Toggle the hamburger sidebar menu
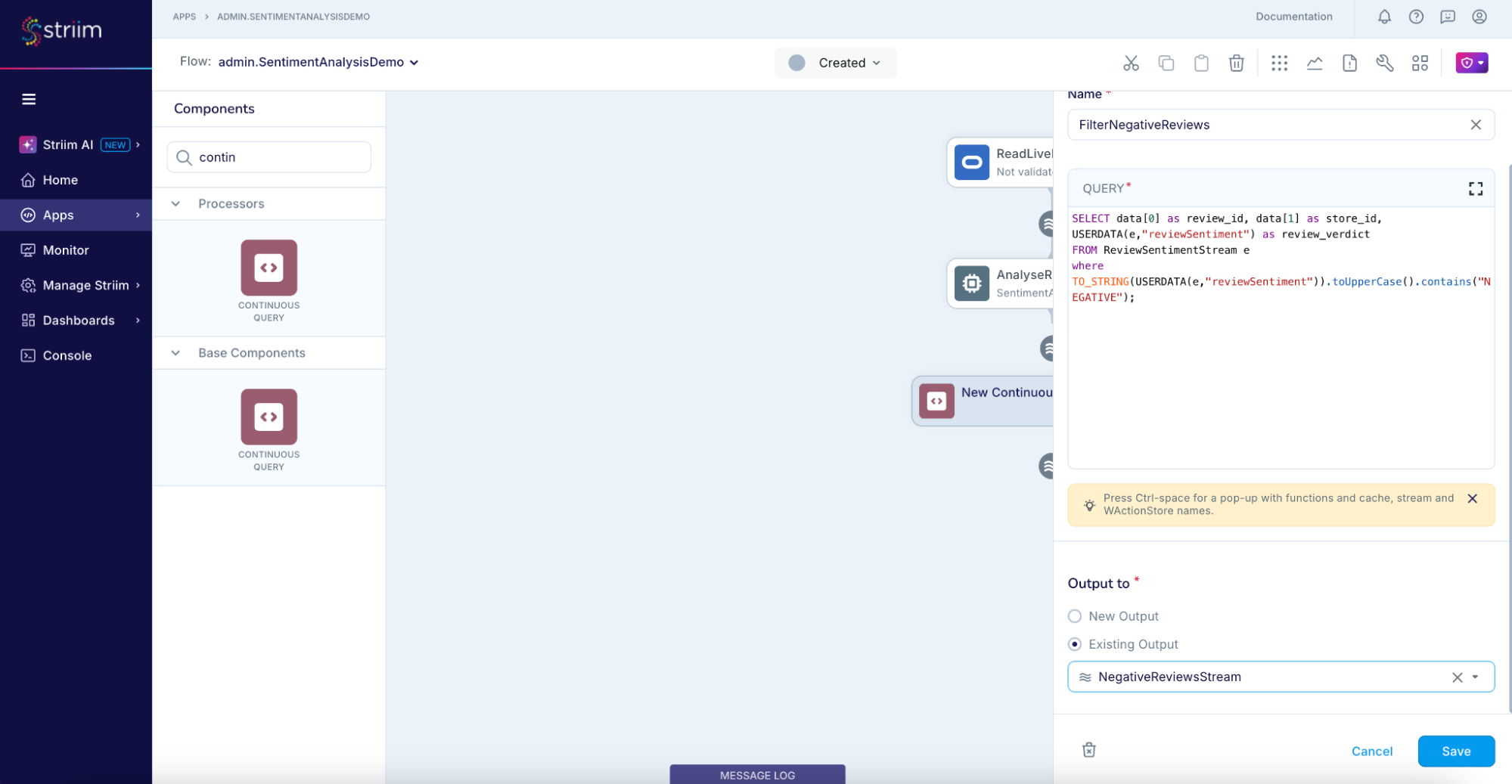Screen dimensions: 1512x784 coord(29,99)
